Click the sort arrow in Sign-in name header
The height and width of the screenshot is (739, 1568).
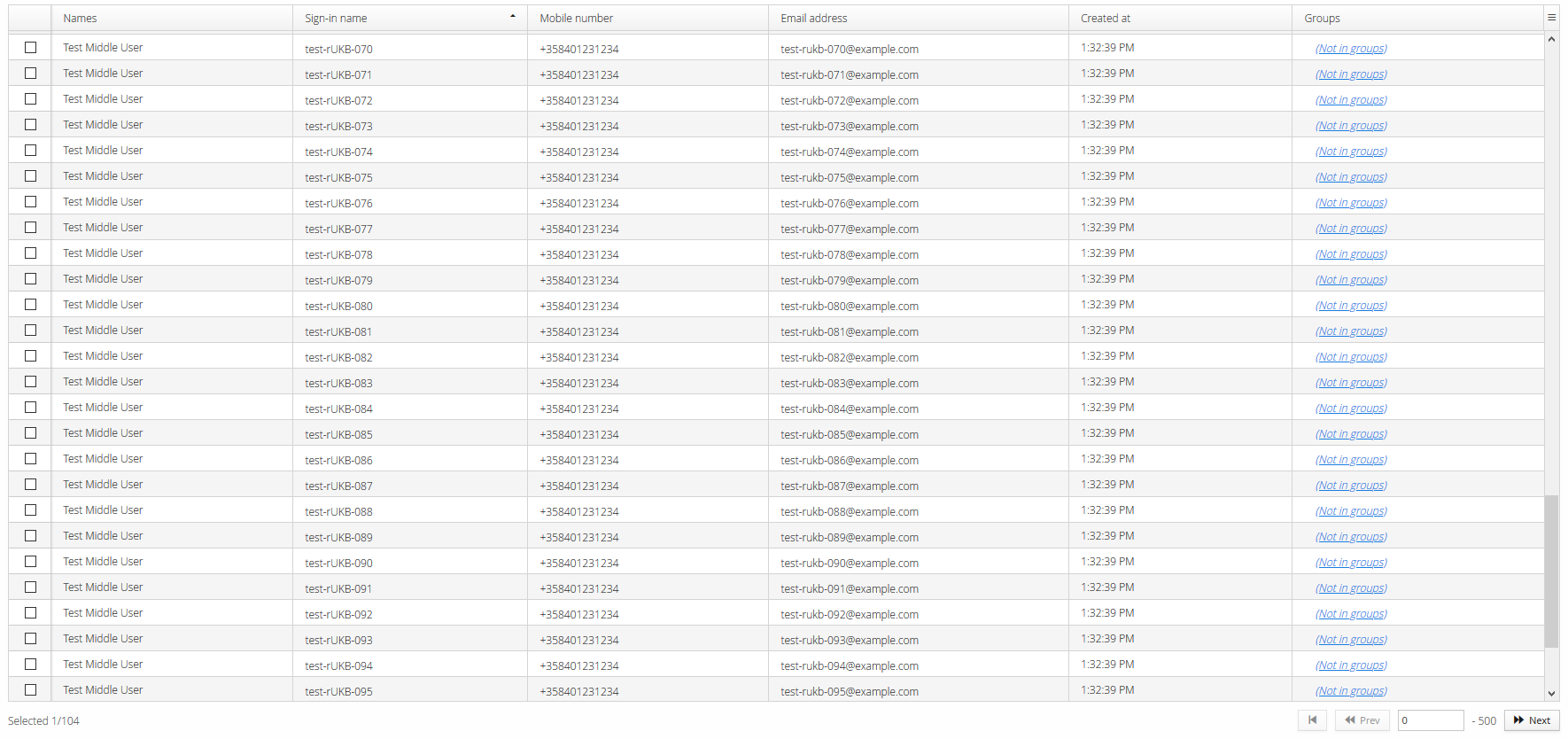512,17
